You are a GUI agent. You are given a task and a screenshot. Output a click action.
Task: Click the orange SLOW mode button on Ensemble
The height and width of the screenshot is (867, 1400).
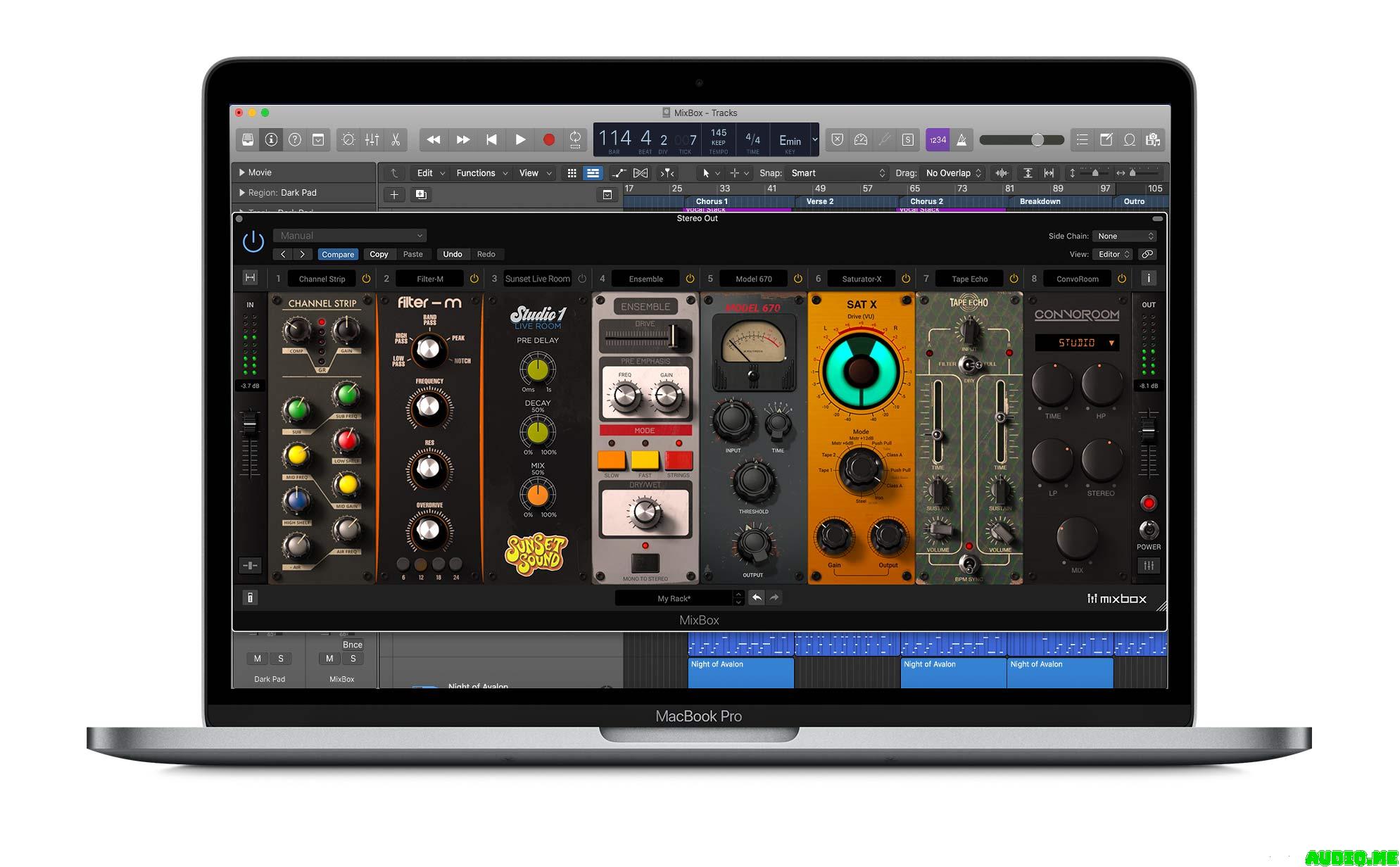pyautogui.click(x=611, y=460)
